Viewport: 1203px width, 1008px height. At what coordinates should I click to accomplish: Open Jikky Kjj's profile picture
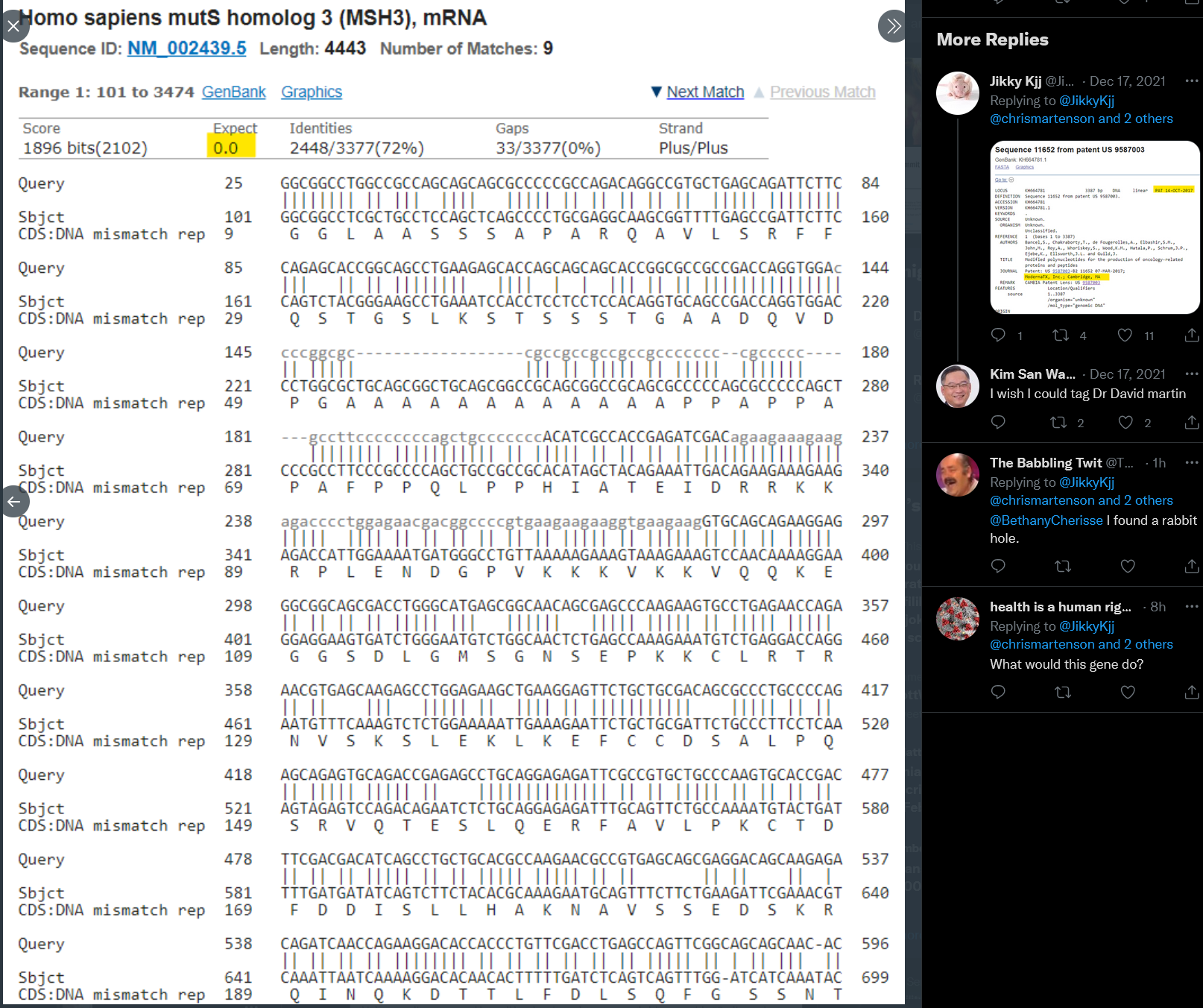pyautogui.click(x=958, y=93)
